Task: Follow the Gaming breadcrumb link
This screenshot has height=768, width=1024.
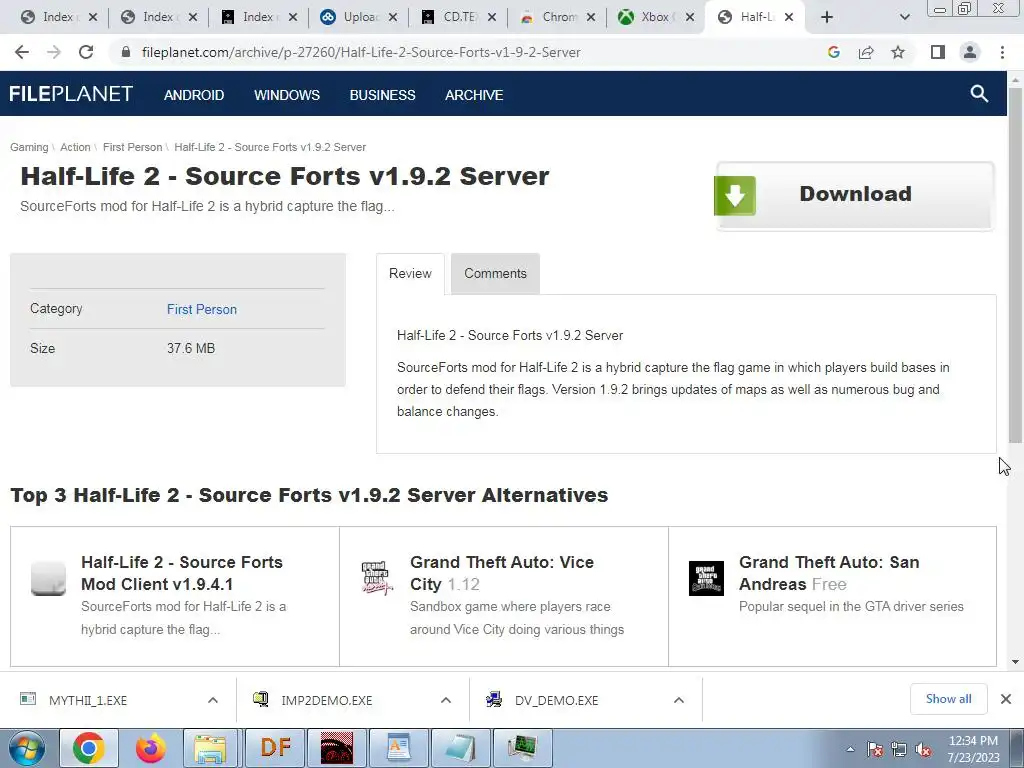Action: (29, 148)
